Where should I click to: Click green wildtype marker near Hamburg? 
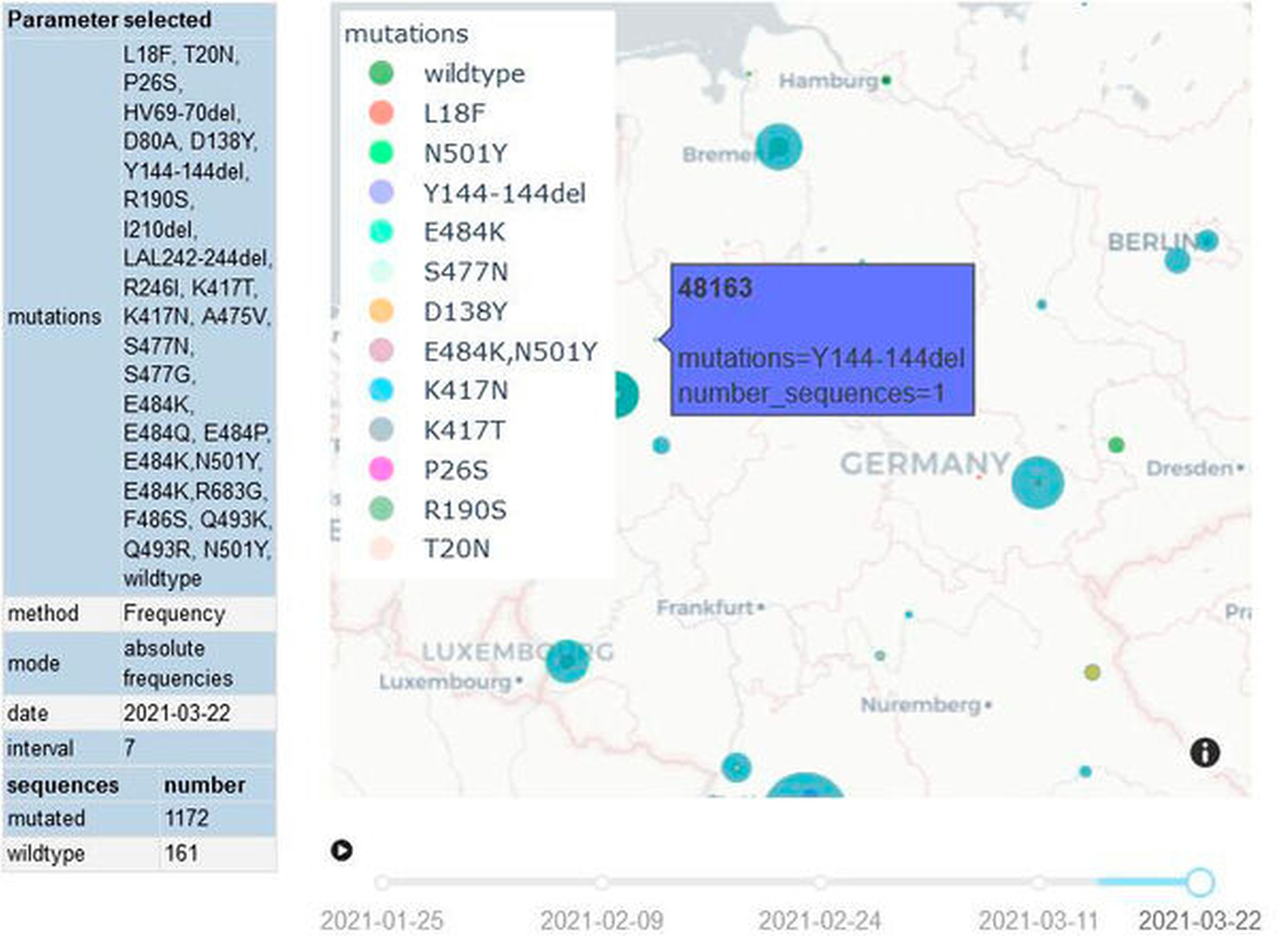pos(886,81)
